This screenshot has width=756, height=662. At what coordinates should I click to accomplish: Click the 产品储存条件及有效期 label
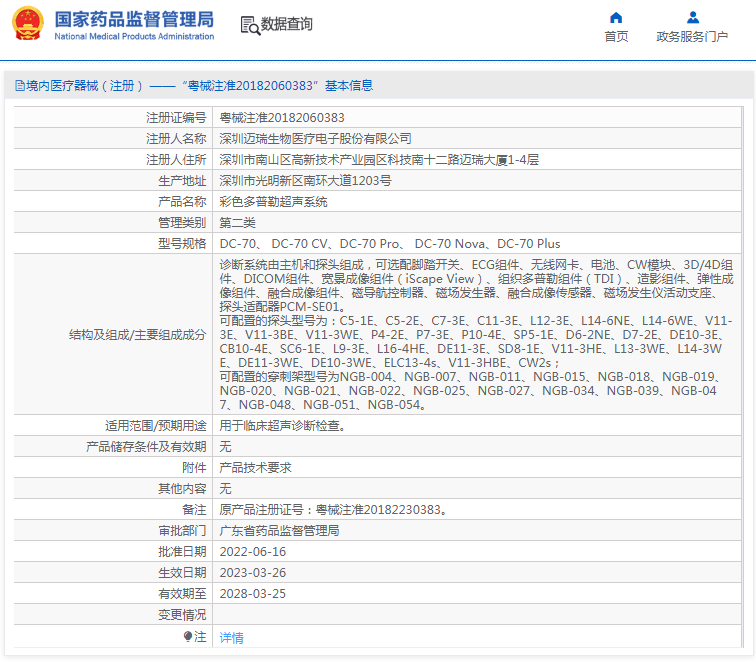(146, 446)
